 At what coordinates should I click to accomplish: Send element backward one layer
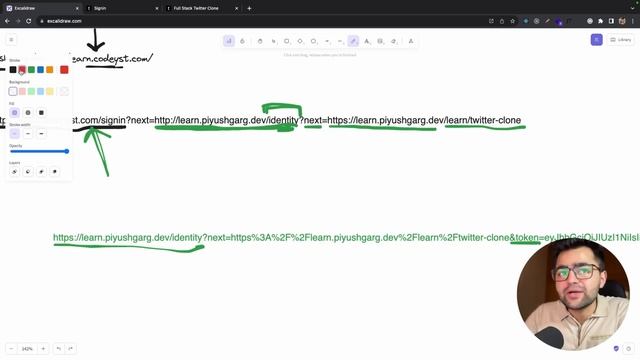pos(28,172)
